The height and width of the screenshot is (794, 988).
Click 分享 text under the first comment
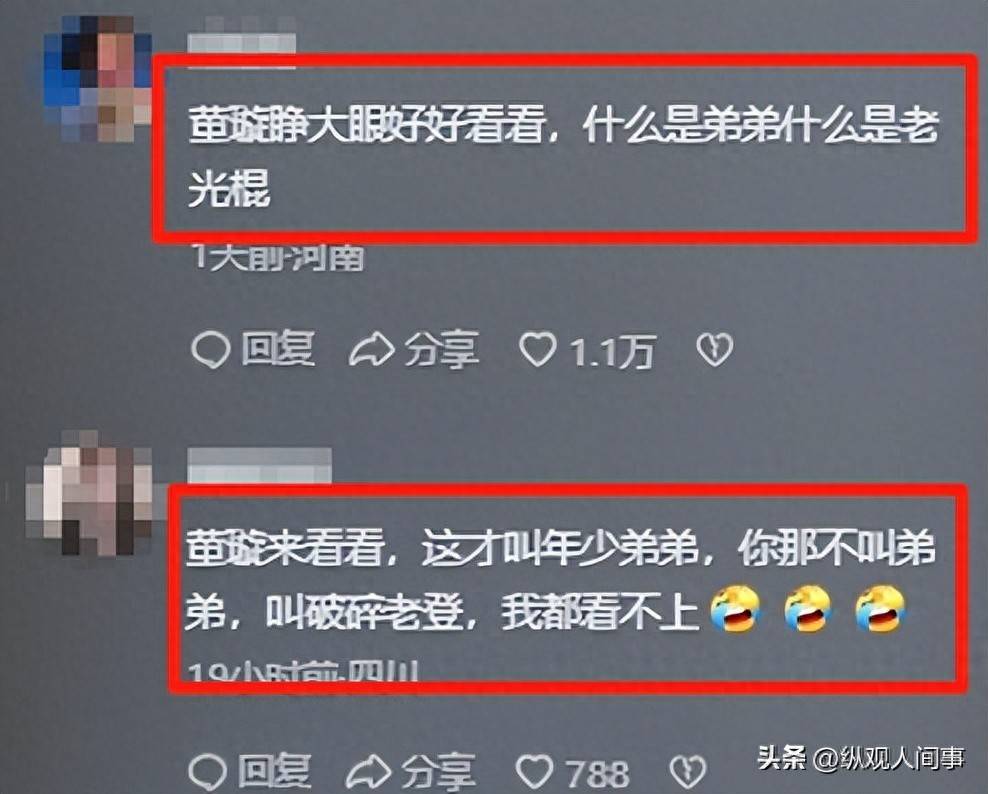(x=442, y=350)
